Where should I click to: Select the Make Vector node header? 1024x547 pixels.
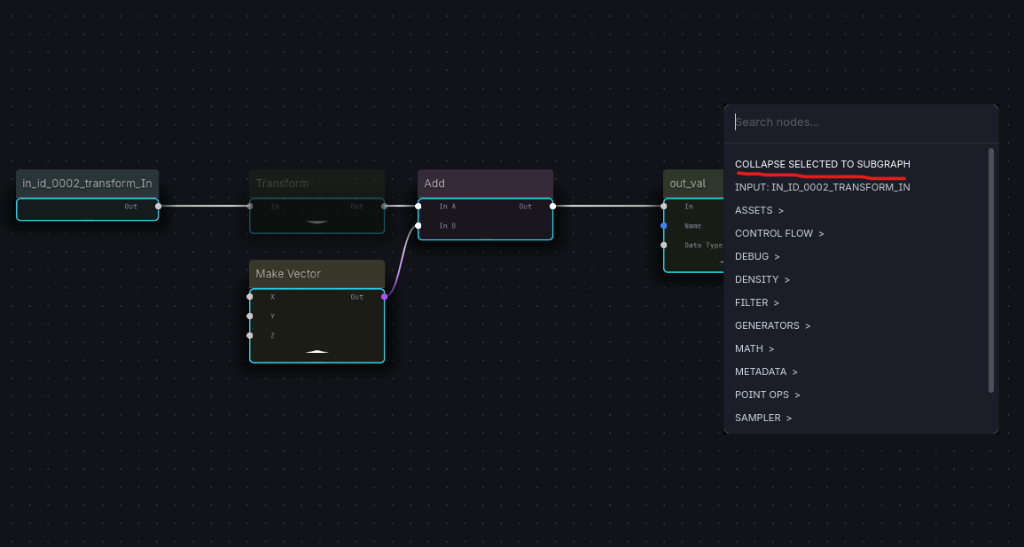[317, 274]
